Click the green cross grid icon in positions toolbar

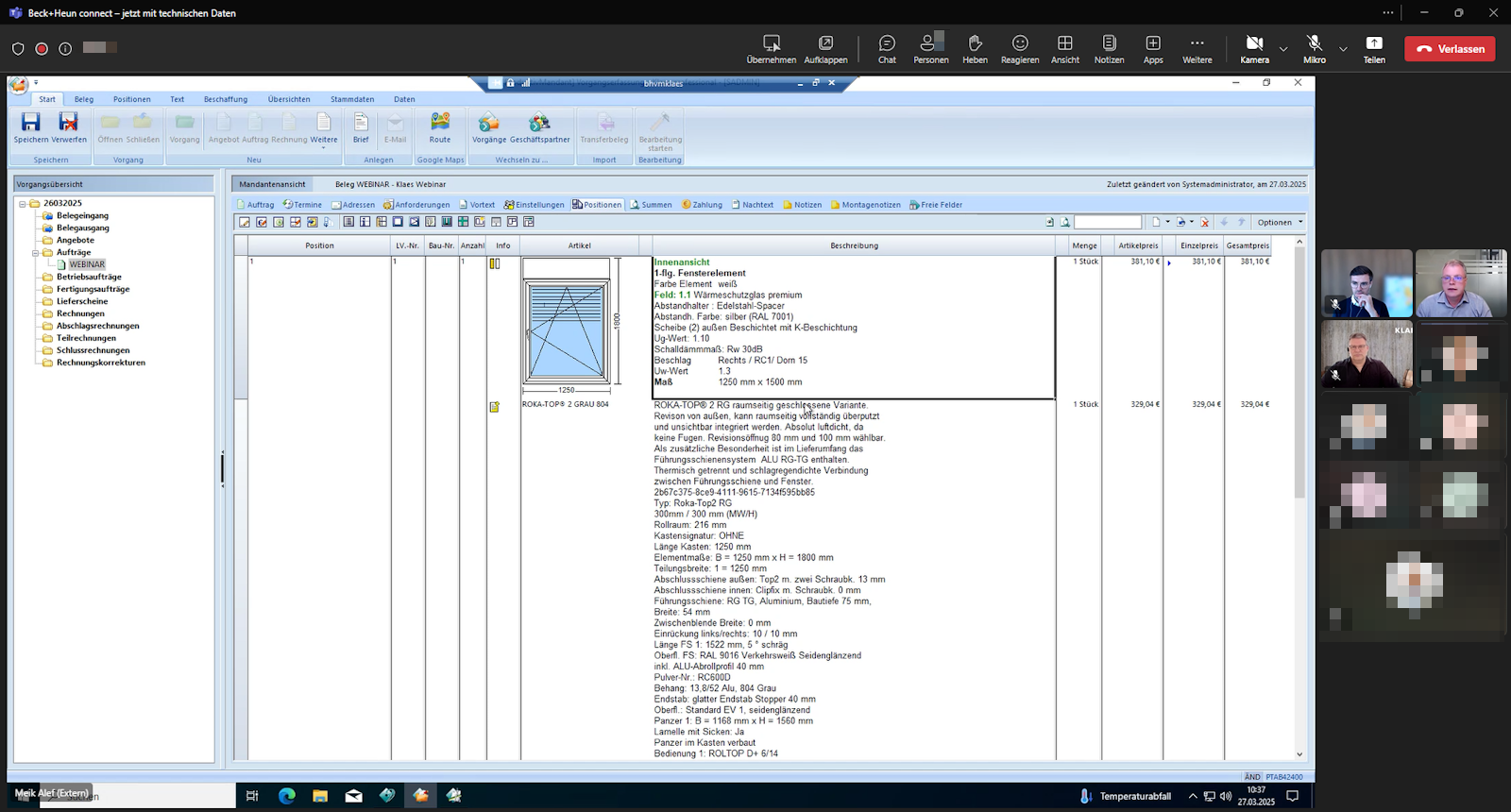pos(463,222)
